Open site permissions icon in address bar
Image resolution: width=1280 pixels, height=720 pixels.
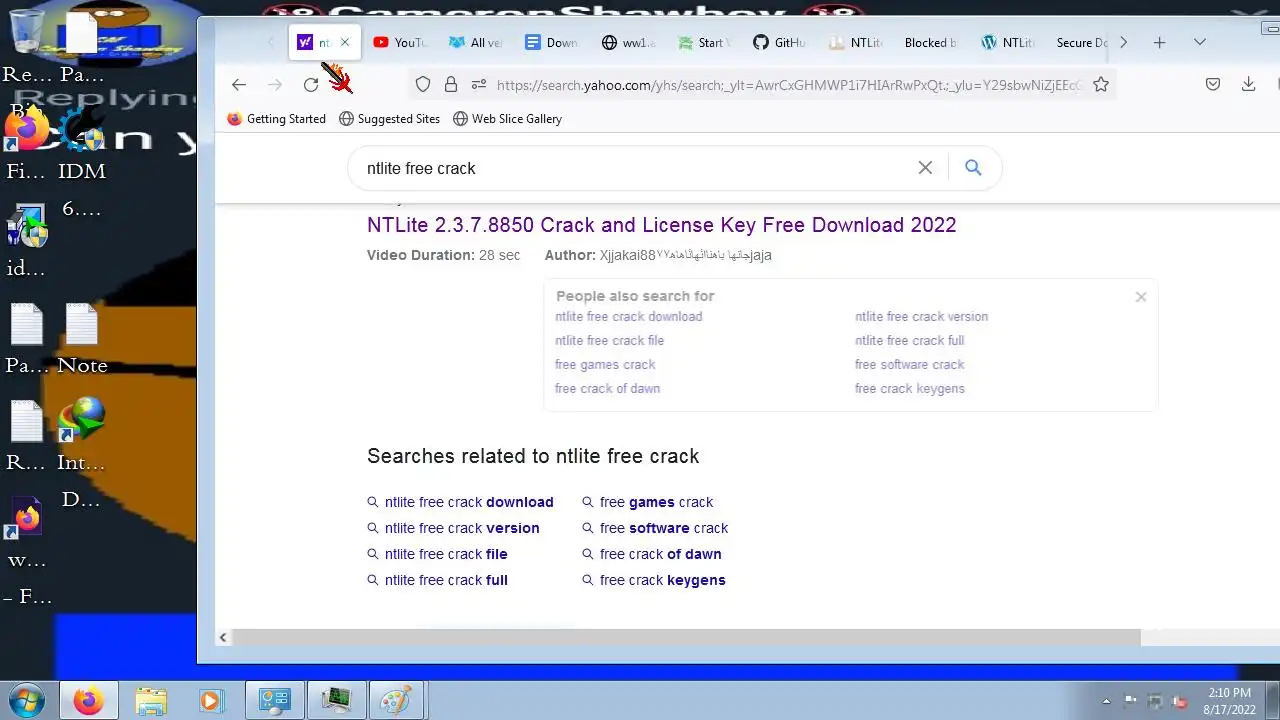(x=478, y=85)
